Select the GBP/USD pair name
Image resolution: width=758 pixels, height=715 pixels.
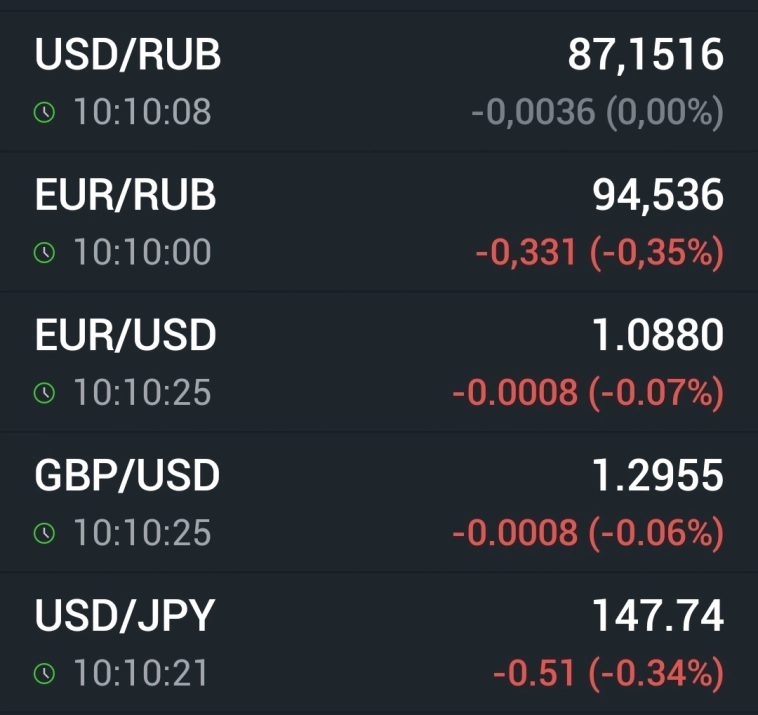(x=127, y=476)
